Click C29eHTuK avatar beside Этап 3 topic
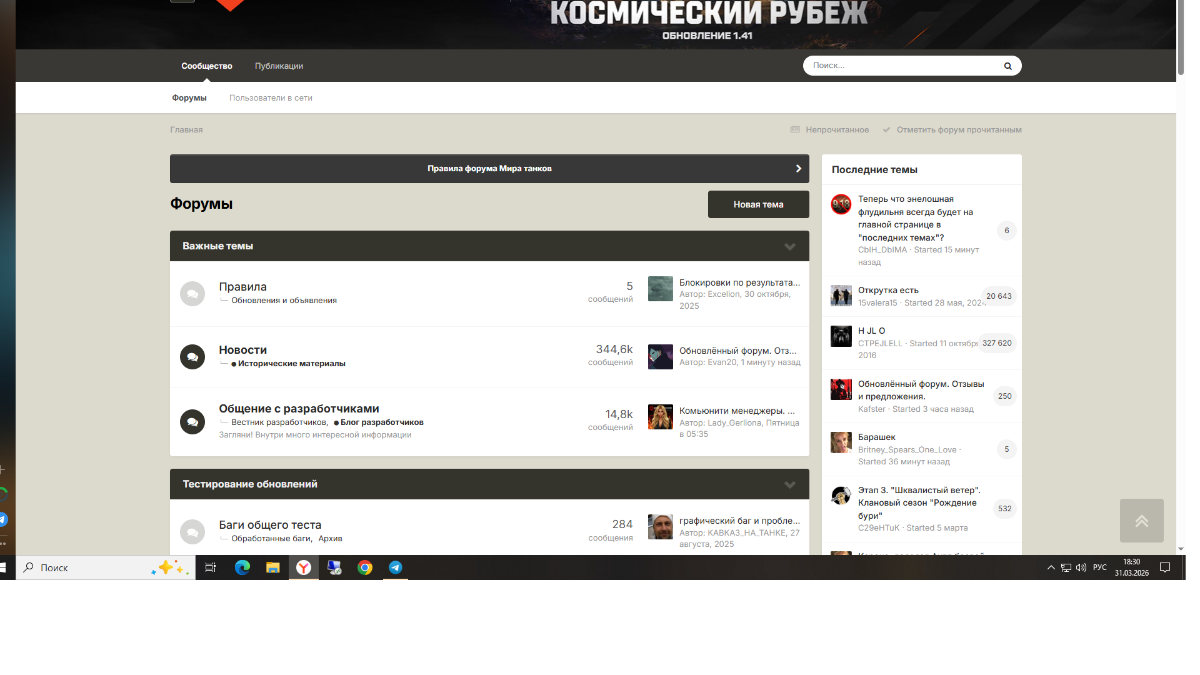 [841, 495]
